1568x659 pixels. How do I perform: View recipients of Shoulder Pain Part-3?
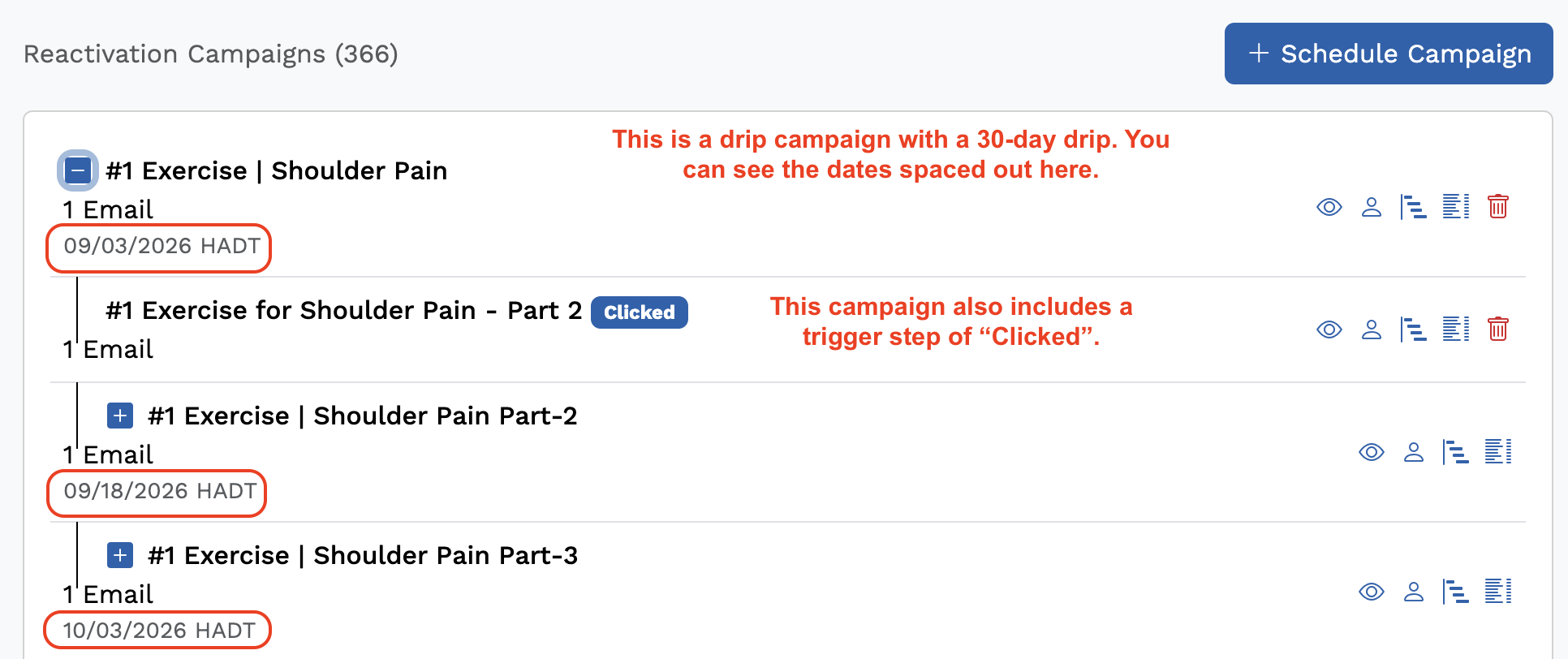click(1414, 592)
